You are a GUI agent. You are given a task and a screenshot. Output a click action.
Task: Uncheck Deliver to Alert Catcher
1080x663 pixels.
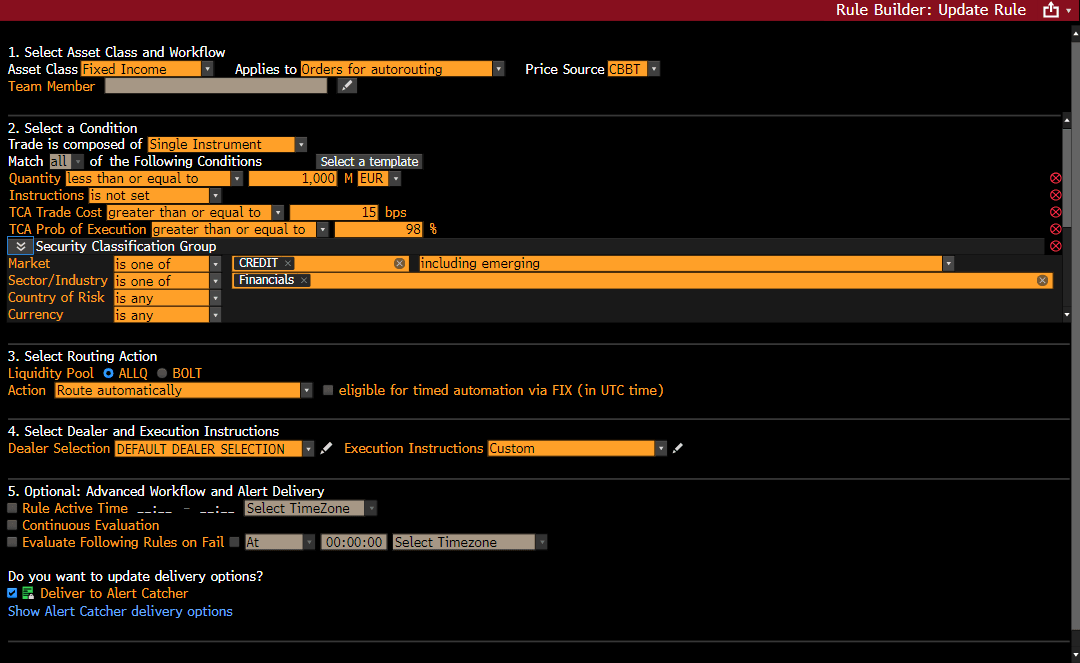click(12, 593)
